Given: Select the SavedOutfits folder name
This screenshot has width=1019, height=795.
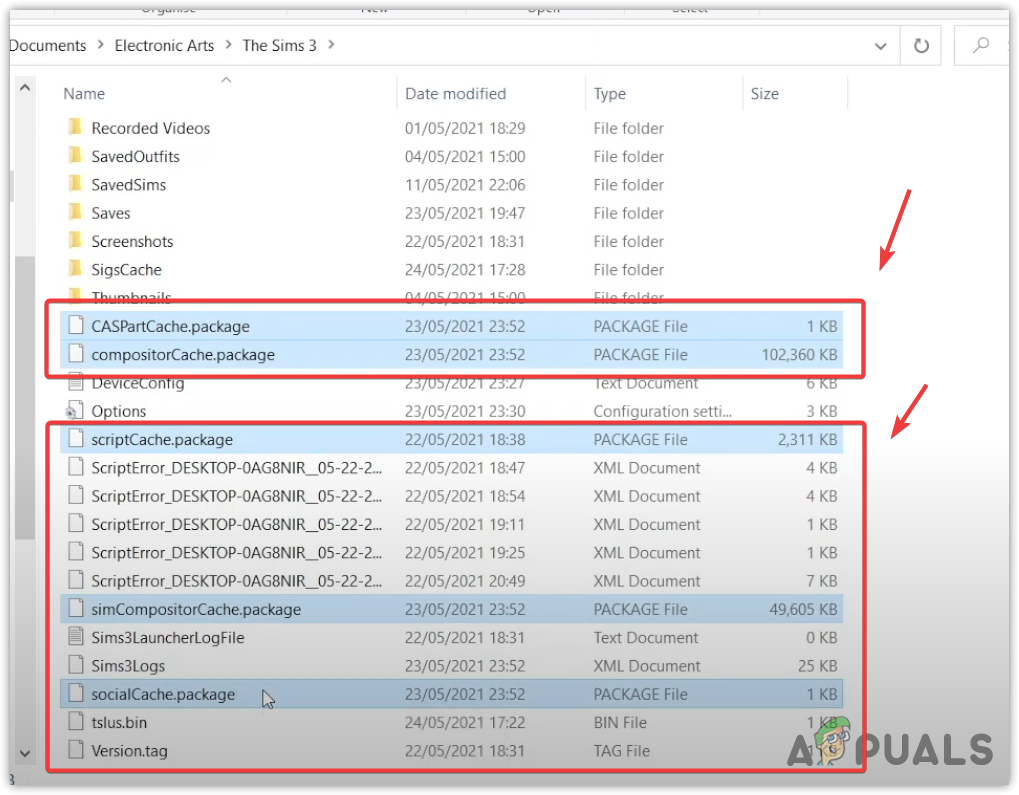Looking at the screenshot, I should tap(135, 157).
